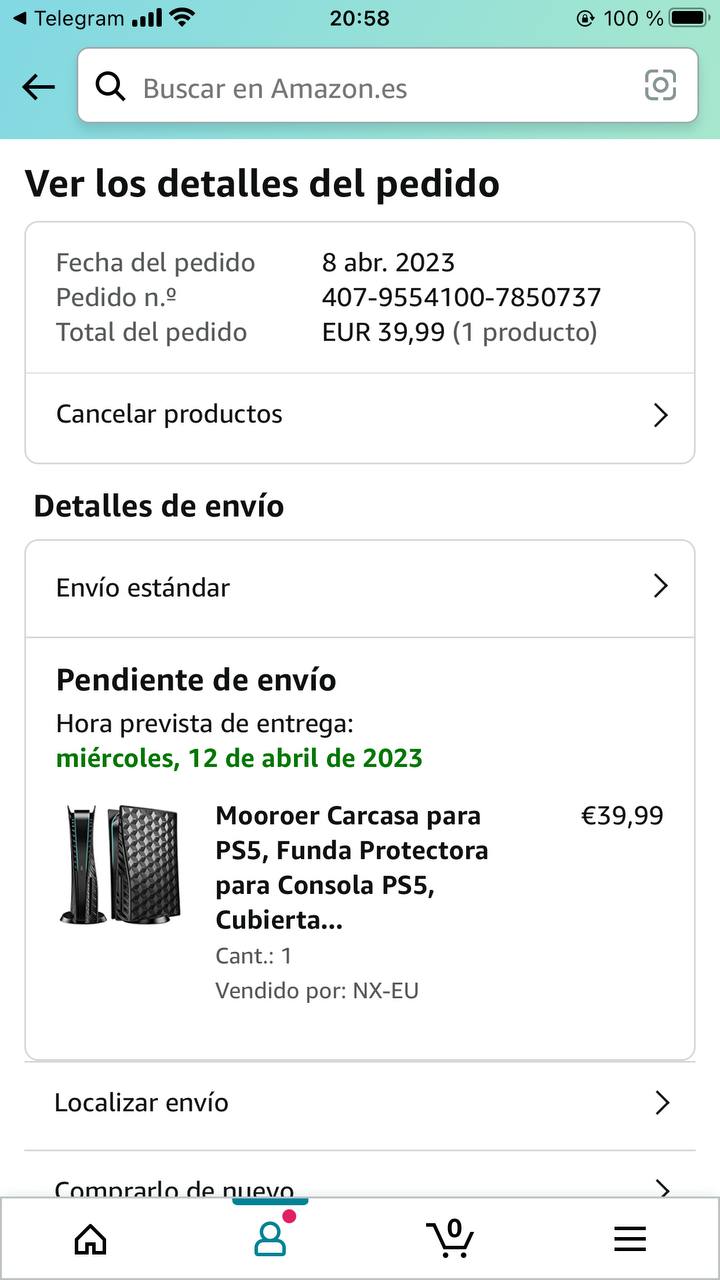
Task: Return to Telegram via status bar
Action: click(68, 18)
